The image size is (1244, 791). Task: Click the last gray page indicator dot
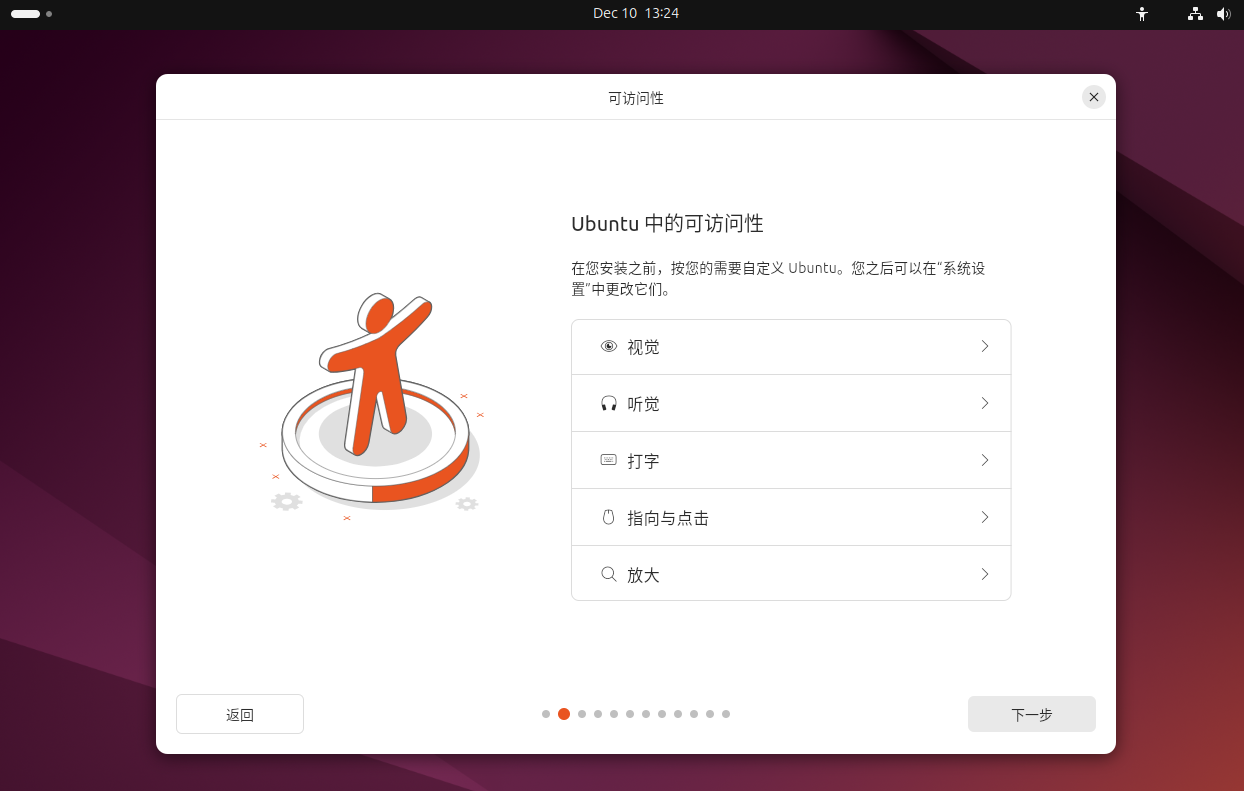tap(726, 714)
